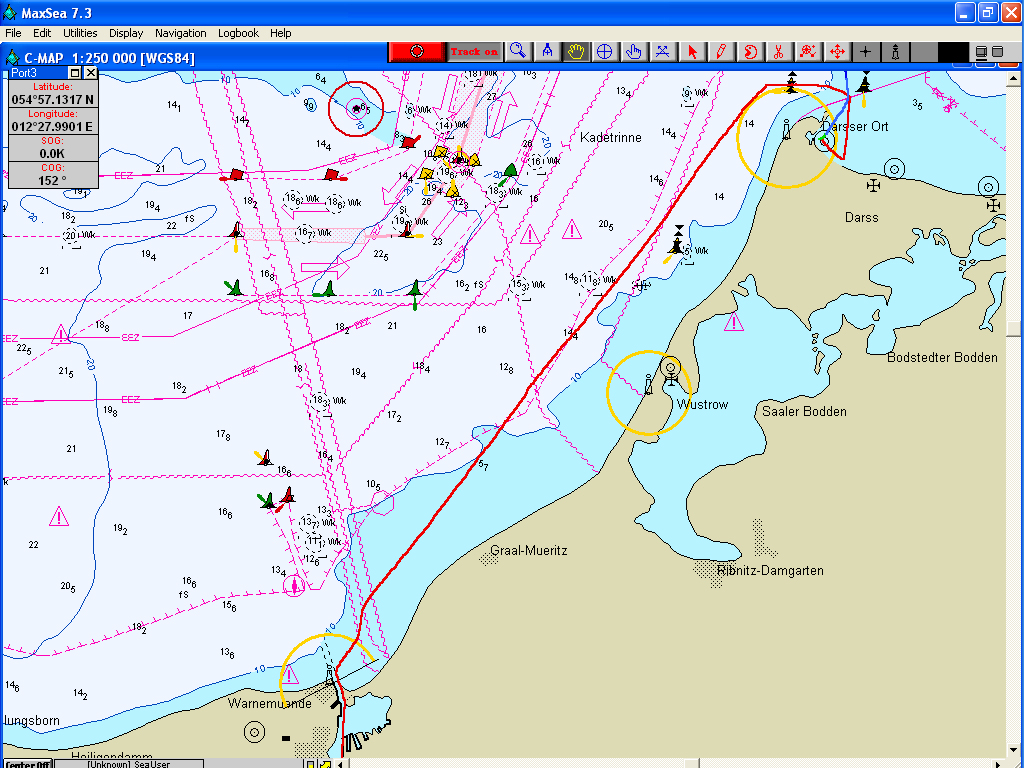
Task: Click the underlined window layout icon
Action: click(981, 52)
